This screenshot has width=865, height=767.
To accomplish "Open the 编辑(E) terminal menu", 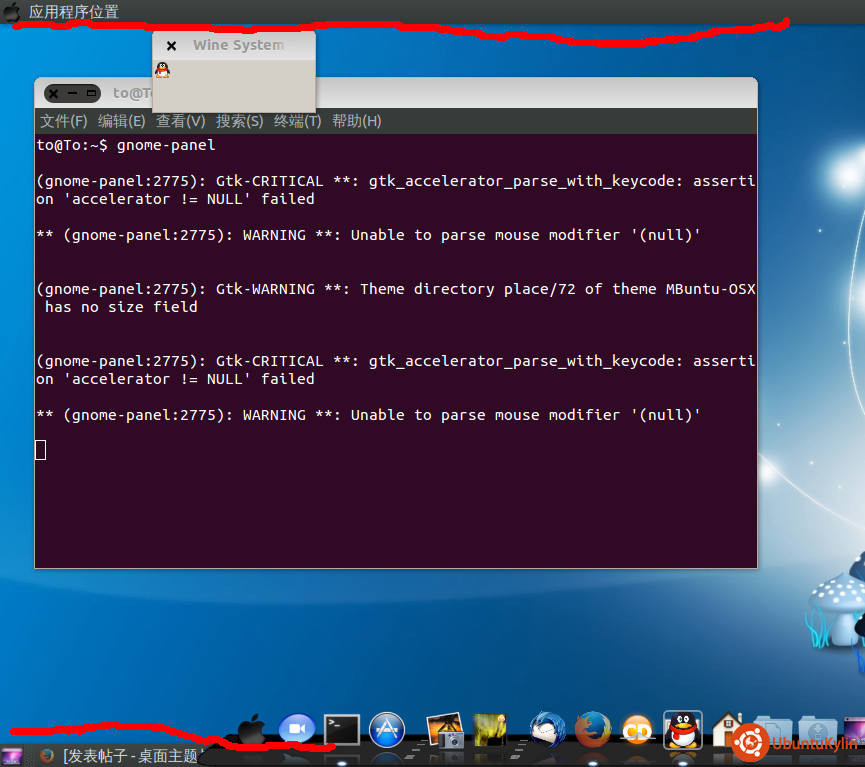I will pos(121,121).
